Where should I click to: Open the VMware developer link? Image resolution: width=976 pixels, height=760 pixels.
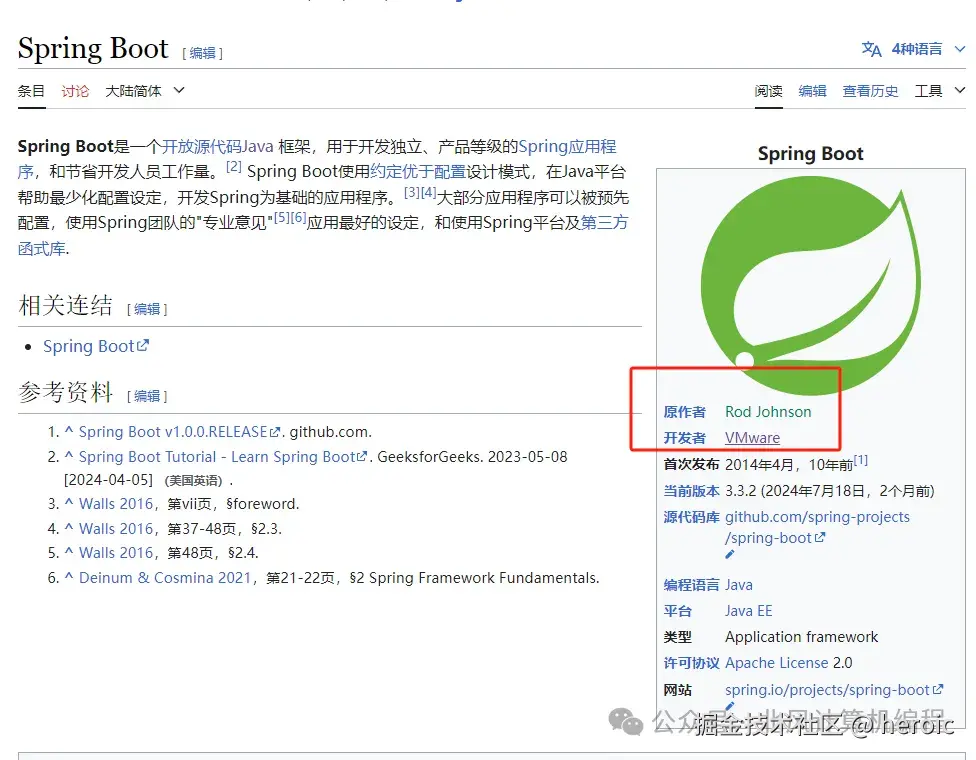click(x=753, y=438)
